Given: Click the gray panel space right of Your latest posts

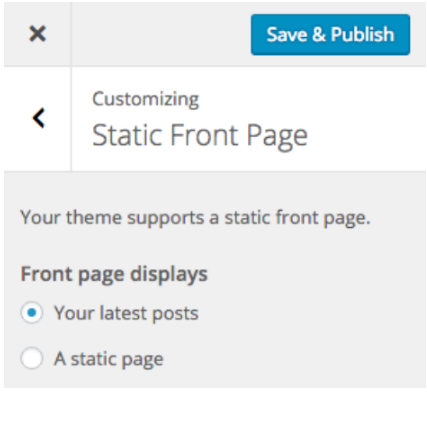Looking at the screenshot, I should [312, 313].
